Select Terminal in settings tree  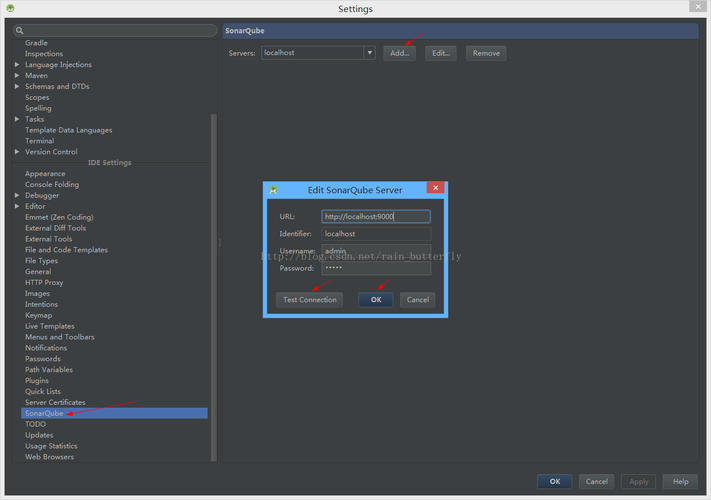pyautogui.click(x=39, y=141)
